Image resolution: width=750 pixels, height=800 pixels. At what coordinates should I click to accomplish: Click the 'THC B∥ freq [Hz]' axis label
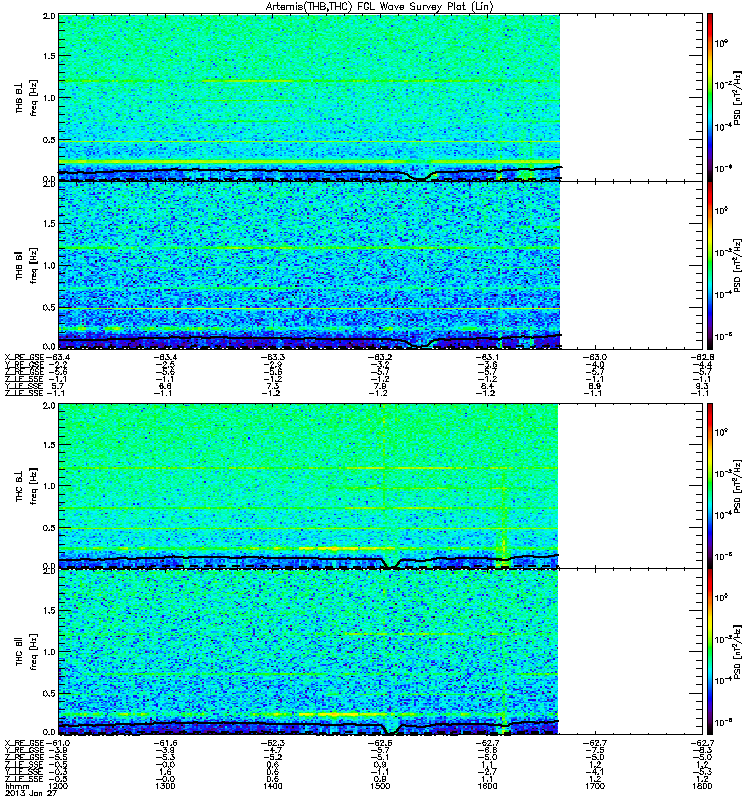pyautogui.click(x=27, y=652)
